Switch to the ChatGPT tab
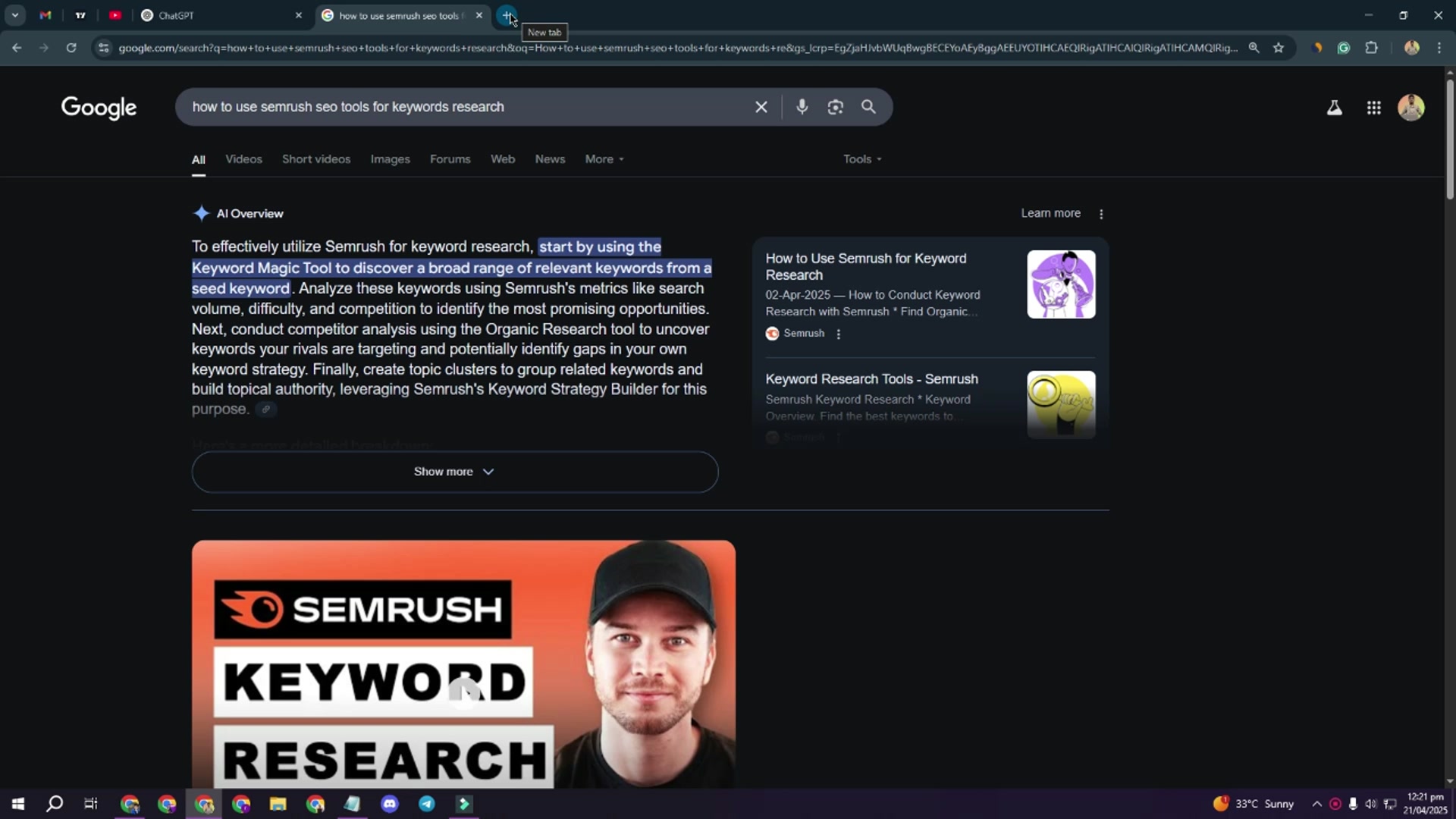The image size is (1456, 819). (220, 15)
